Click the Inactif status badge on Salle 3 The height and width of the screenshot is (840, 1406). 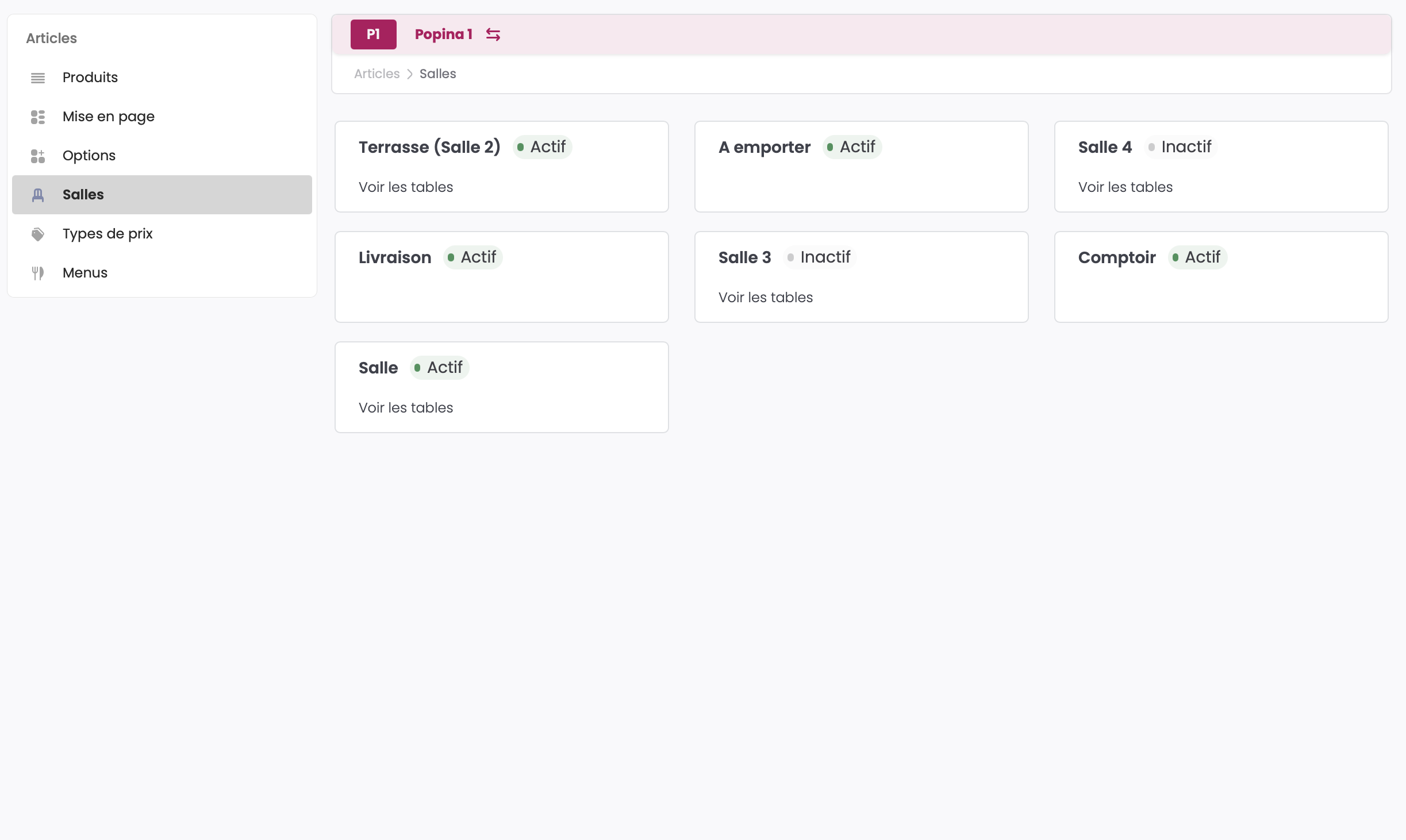[x=819, y=257]
